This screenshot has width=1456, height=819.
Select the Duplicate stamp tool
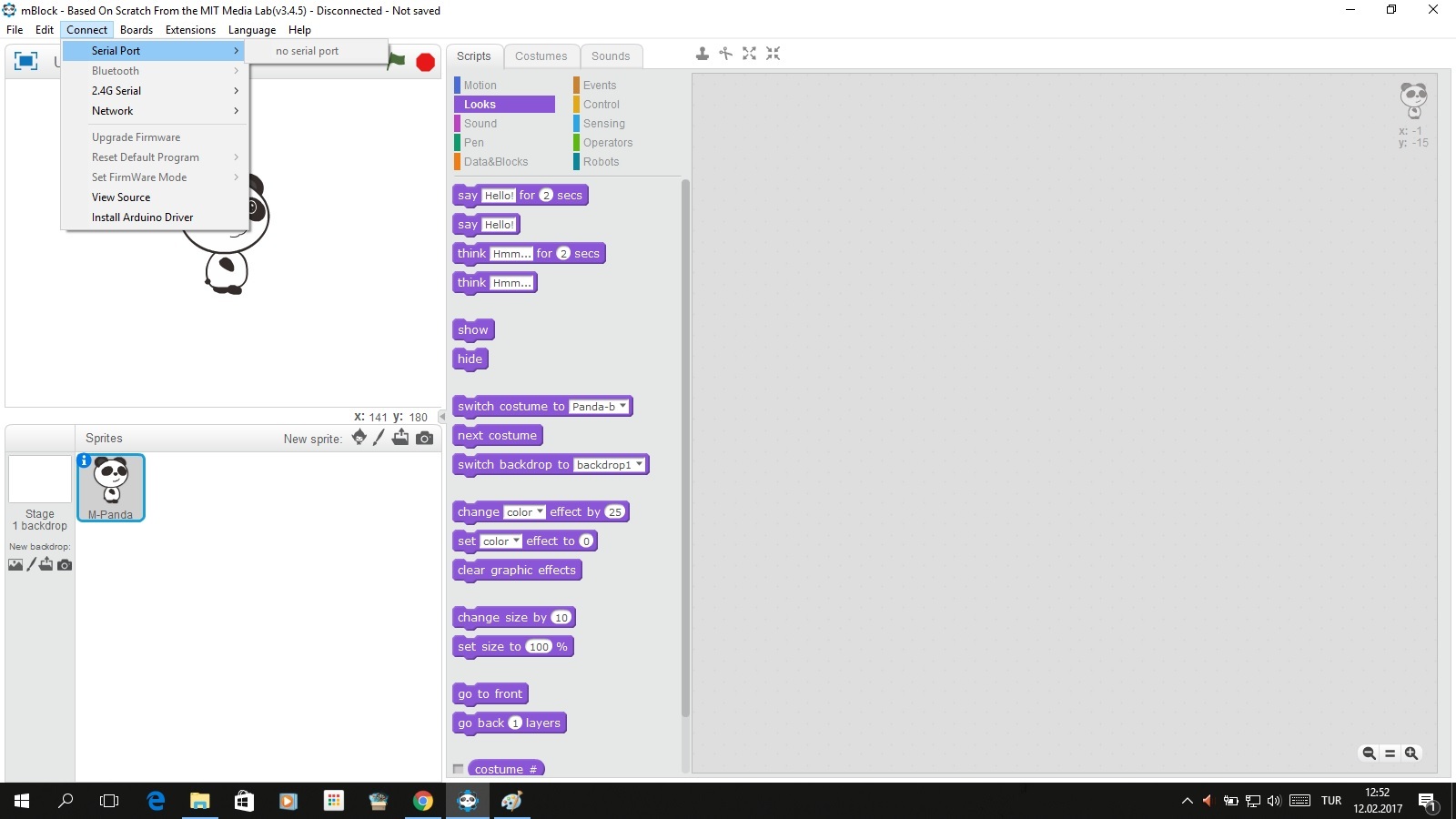703,54
